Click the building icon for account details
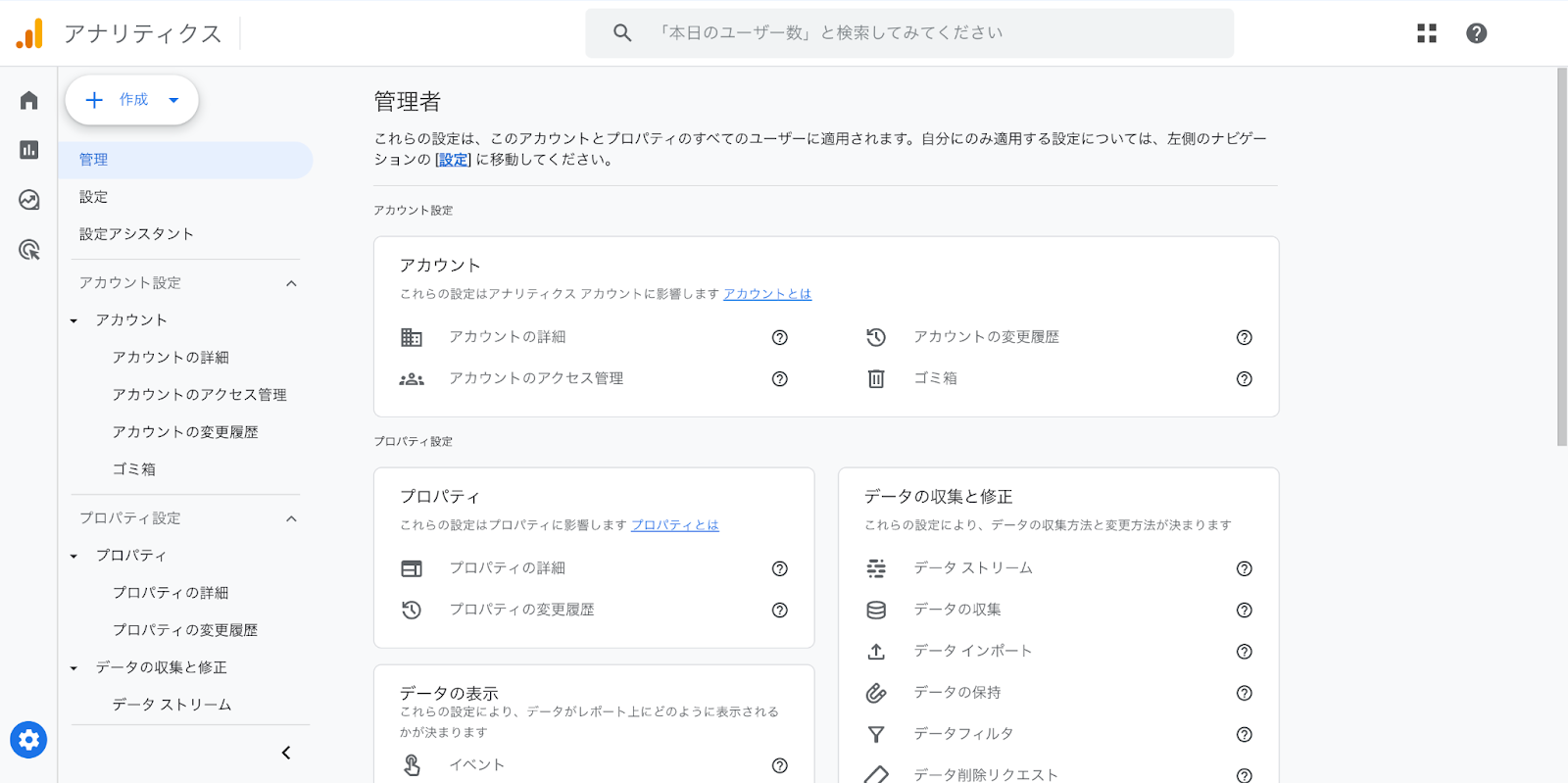 coord(412,337)
